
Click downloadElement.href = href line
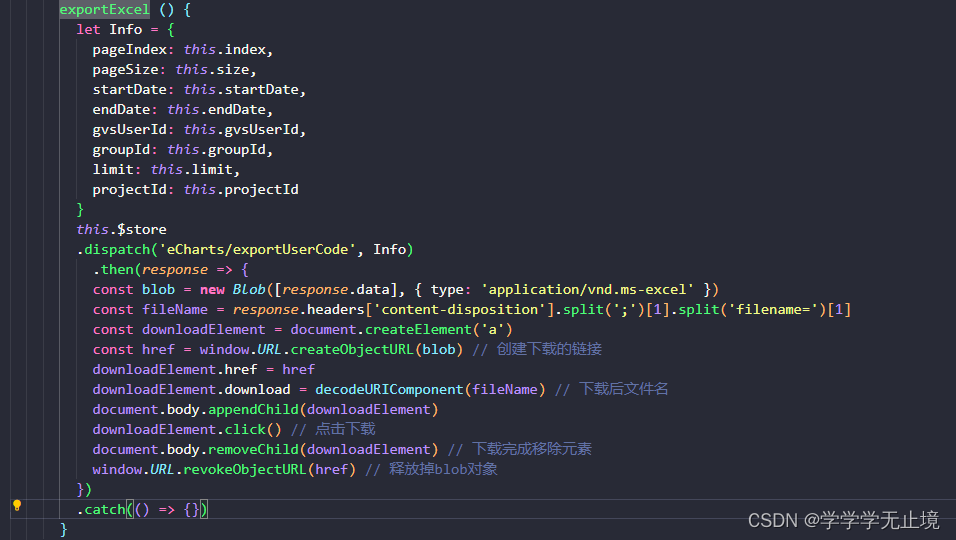coord(204,369)
